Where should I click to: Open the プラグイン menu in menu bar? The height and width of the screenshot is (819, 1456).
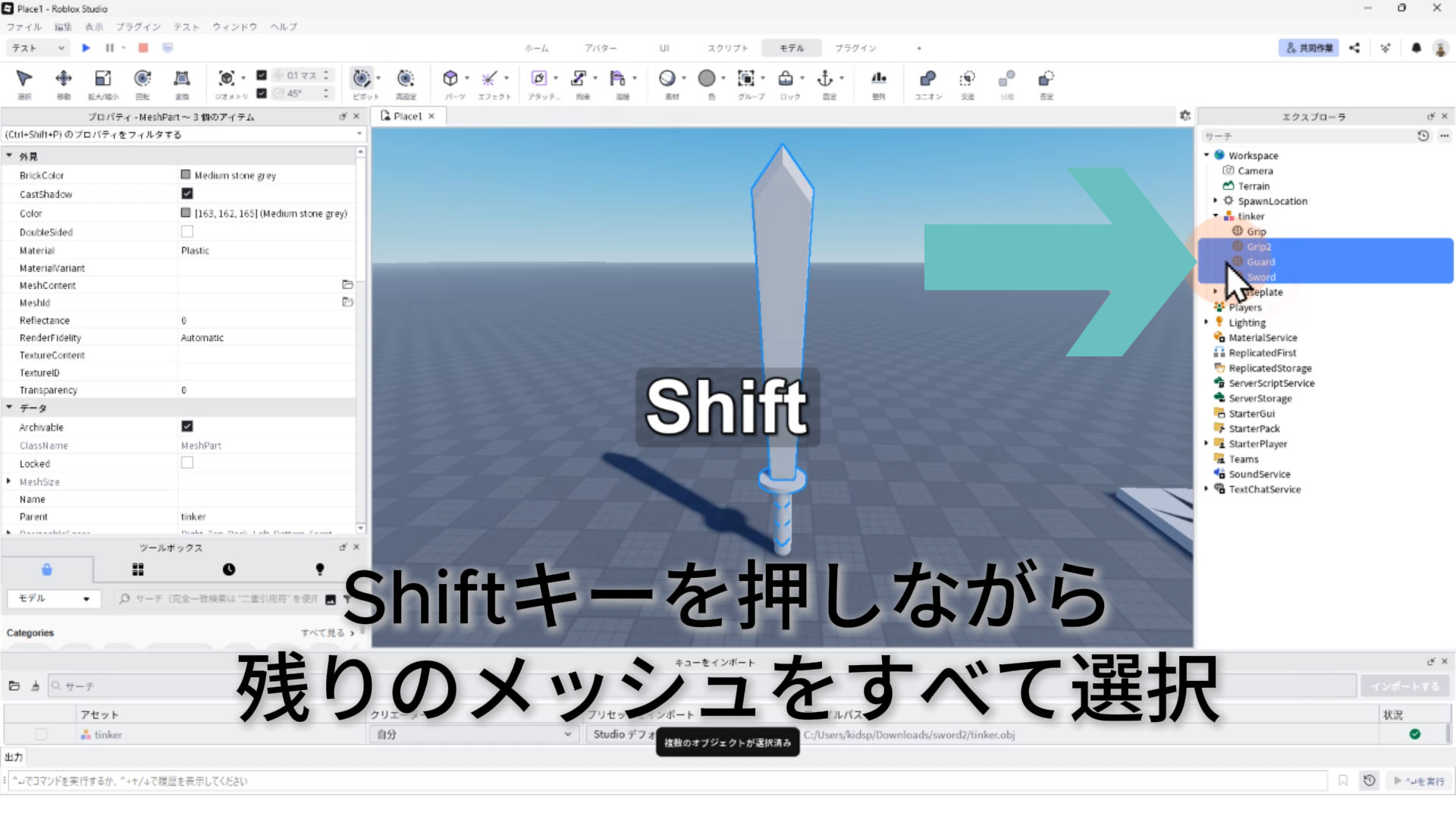(x=138, y=27)
